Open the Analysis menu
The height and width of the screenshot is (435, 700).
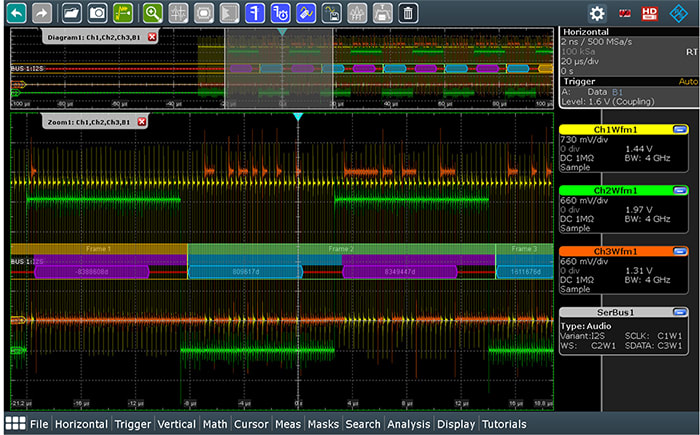pos(408,424)
